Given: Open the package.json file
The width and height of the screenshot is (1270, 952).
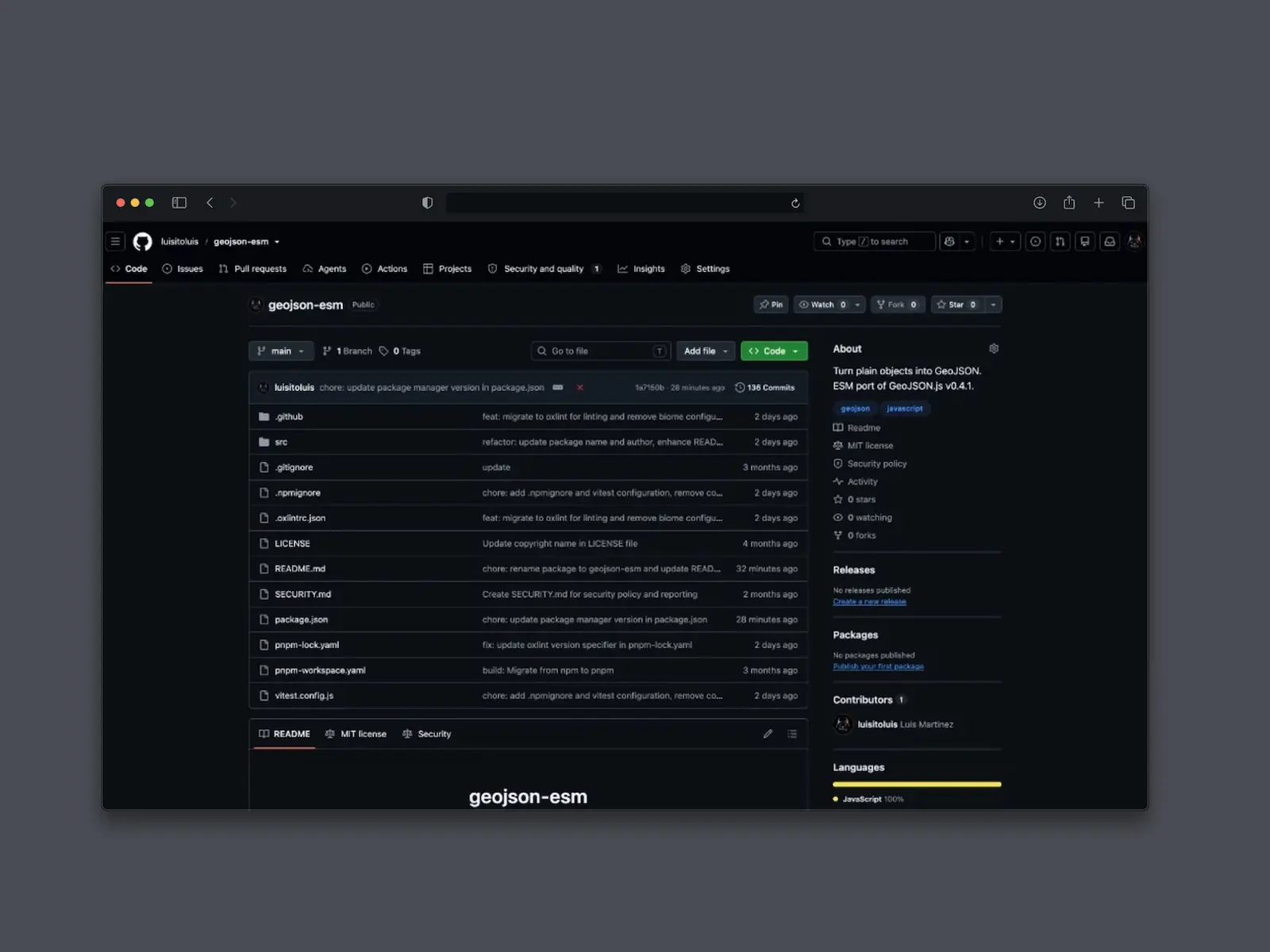Looking at the screenshot, I should click(x=301, y=620).
